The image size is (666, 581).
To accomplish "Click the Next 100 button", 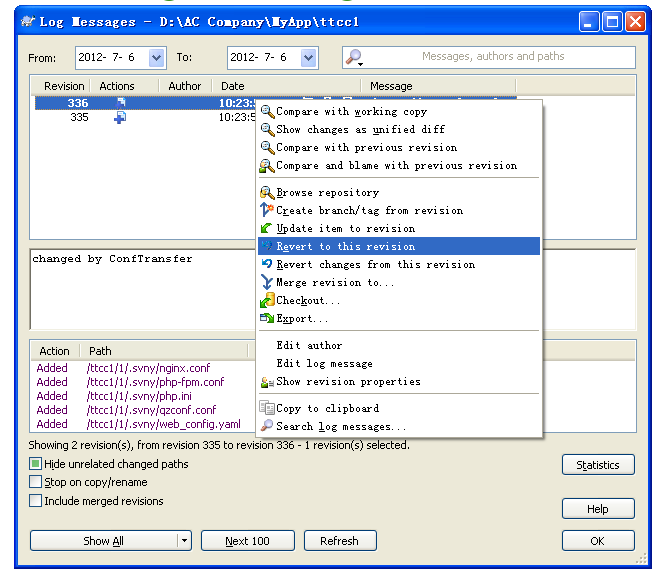I will [248, 541].
